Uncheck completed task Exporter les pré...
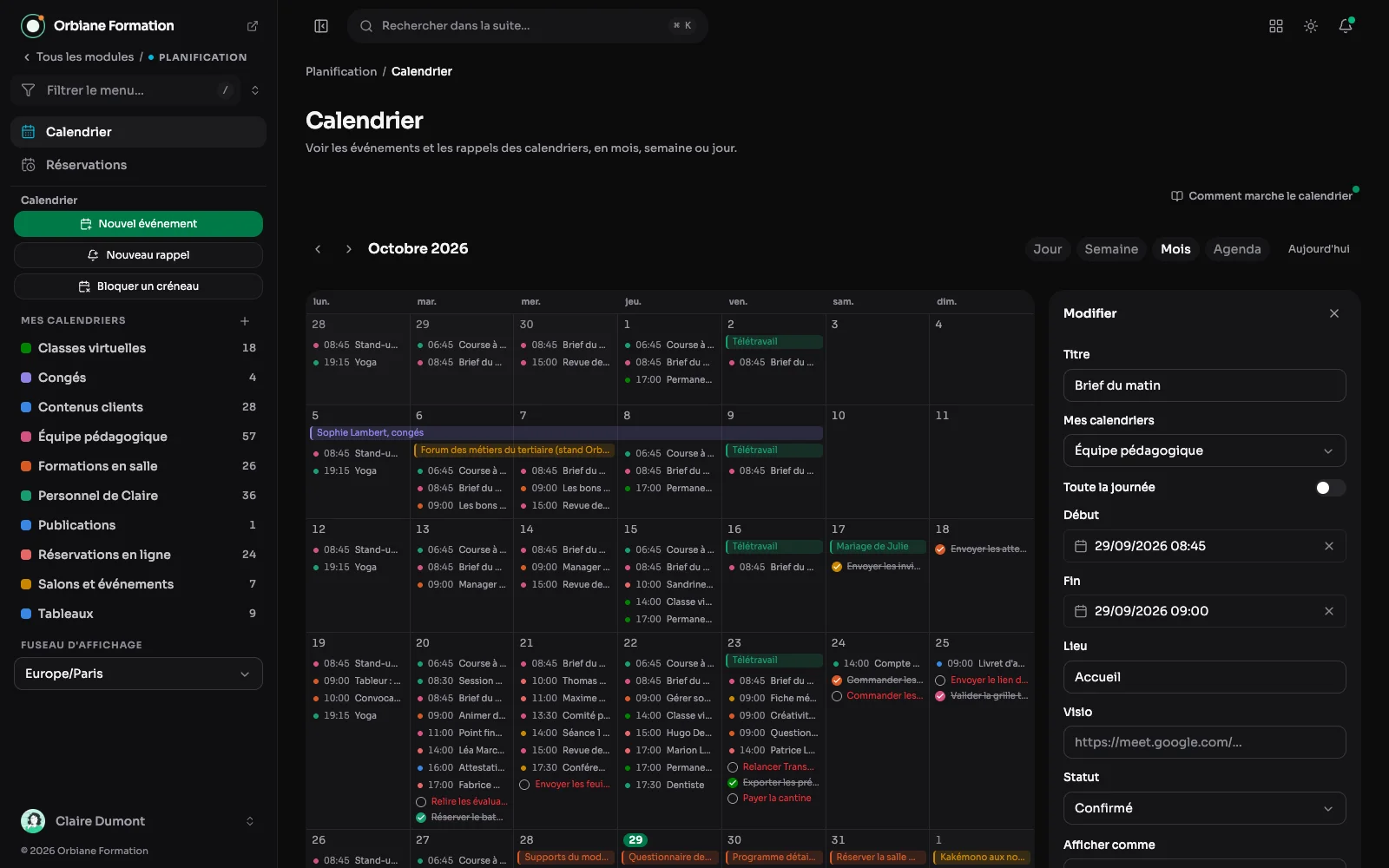The width and height of the screenshot is (1389, 868). pyautogui.click(x=733, y=783)
